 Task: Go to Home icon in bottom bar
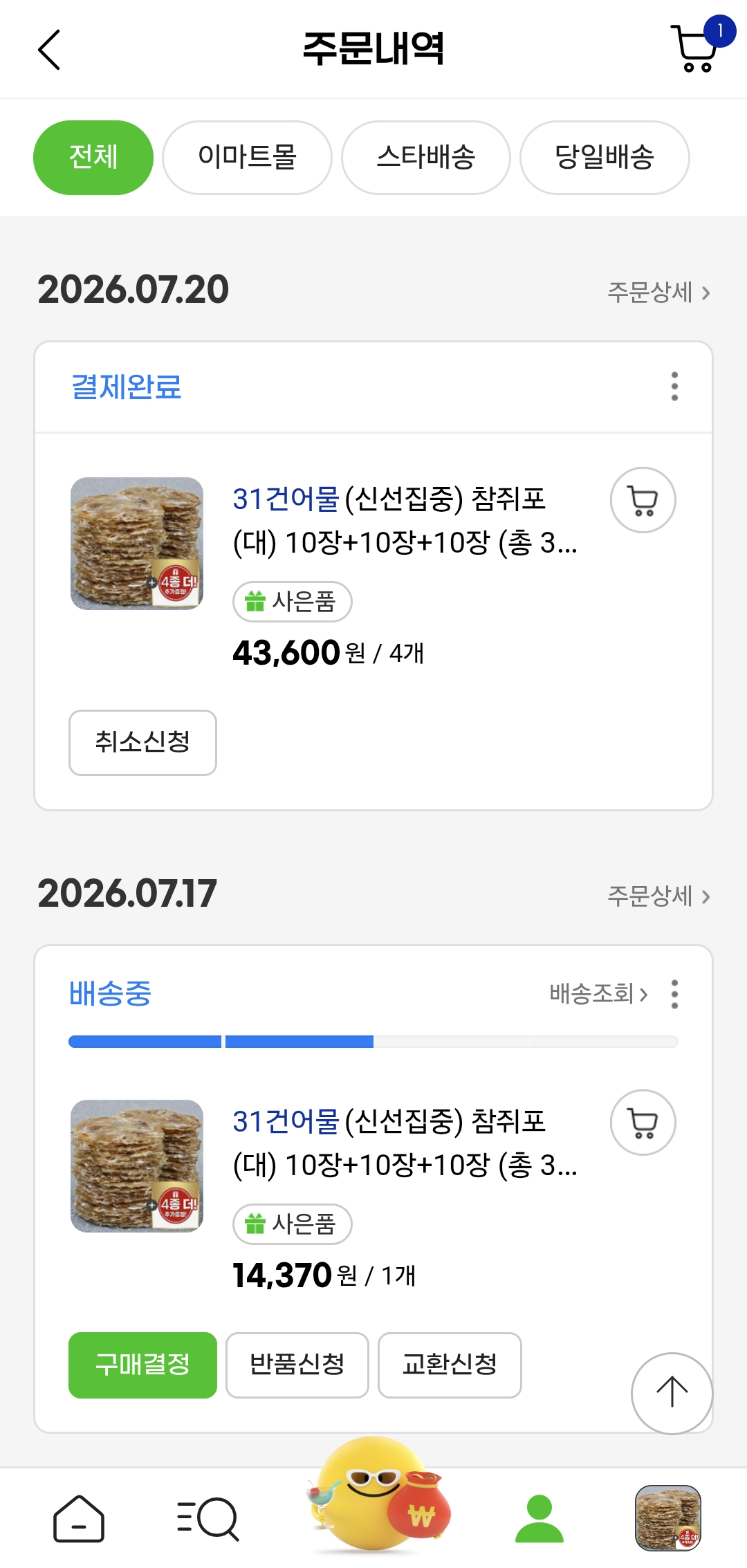pos(79,1518)
